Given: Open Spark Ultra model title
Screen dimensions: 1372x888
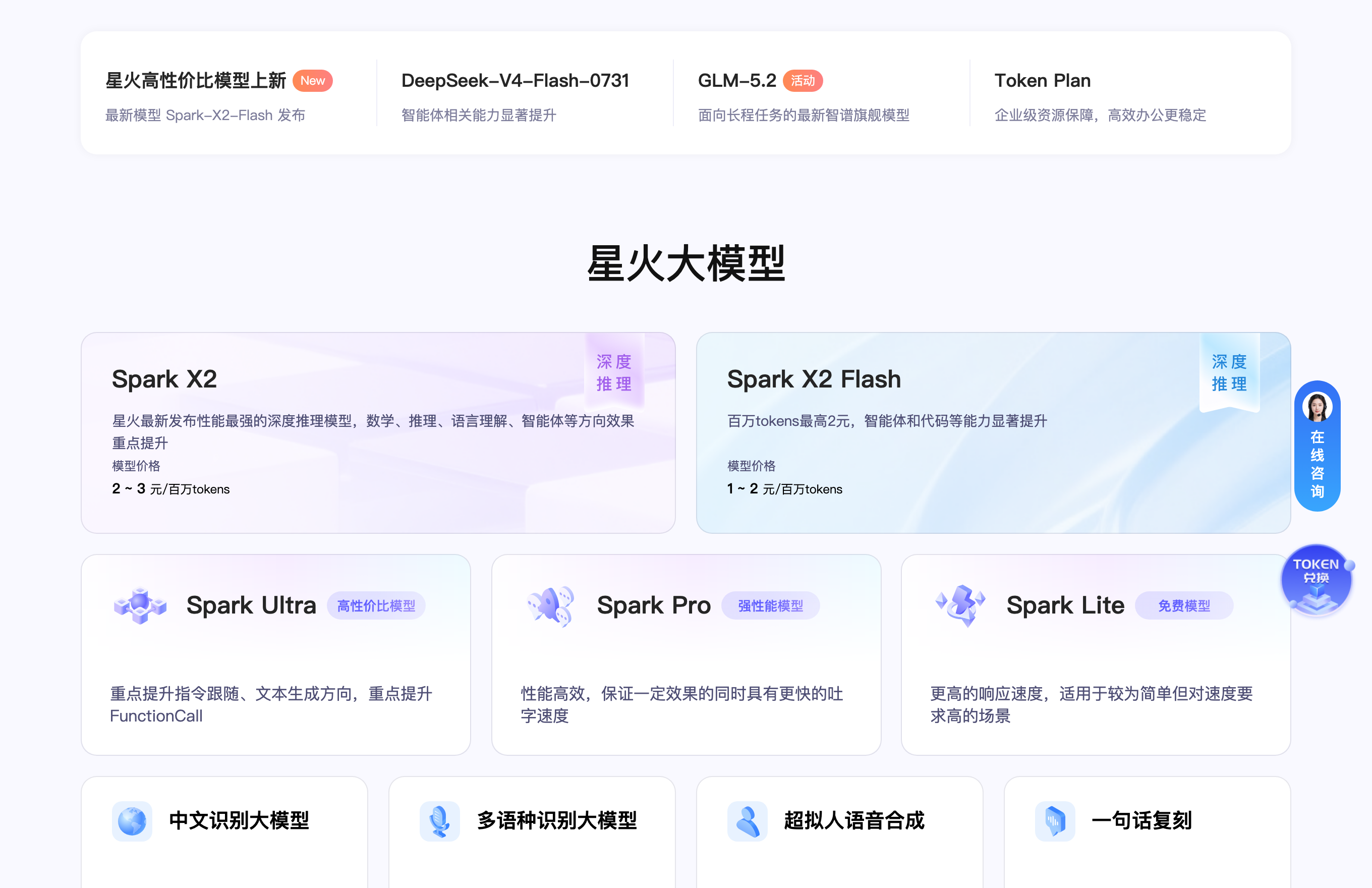Looking at the screenshot, I should [251, 605].
